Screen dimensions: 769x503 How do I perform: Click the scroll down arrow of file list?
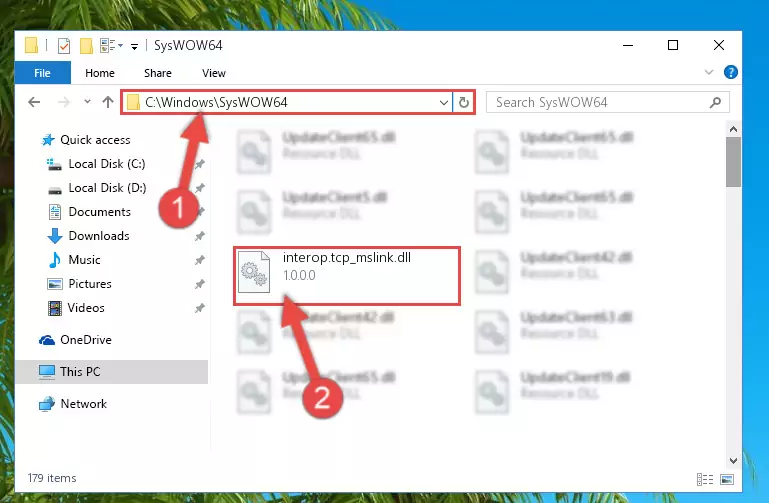(733, 460)
